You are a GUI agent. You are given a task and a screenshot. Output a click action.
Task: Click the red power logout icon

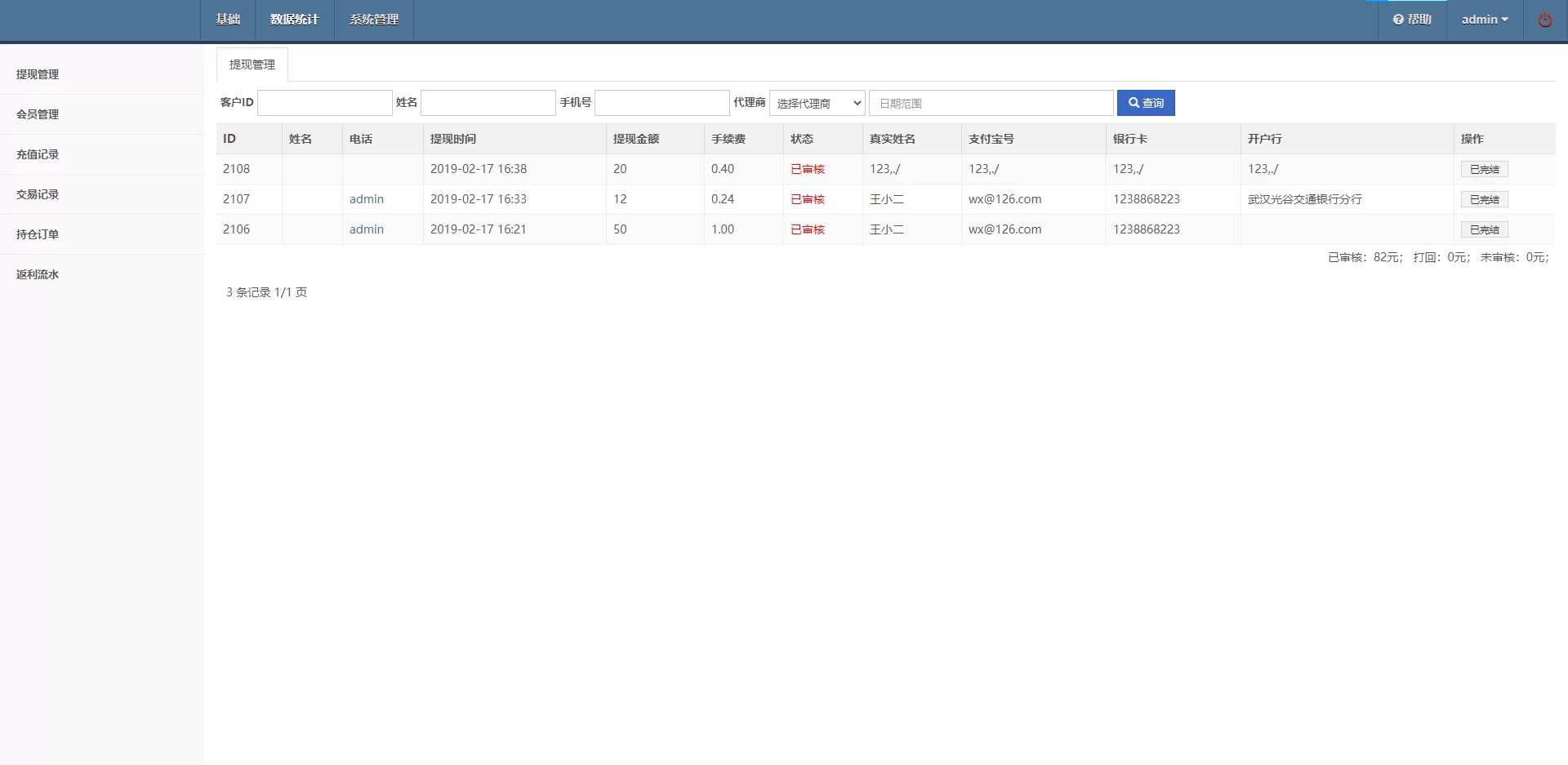(x=1545, y=20)
